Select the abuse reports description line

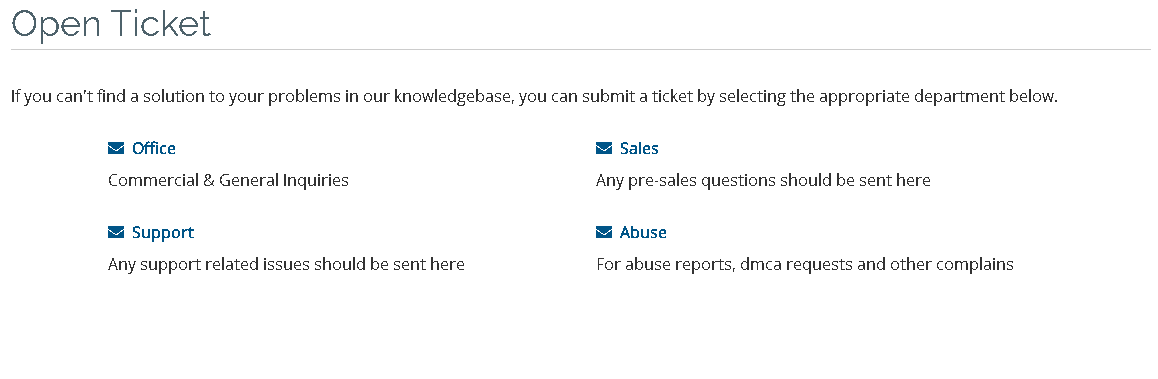pos(804,264)
